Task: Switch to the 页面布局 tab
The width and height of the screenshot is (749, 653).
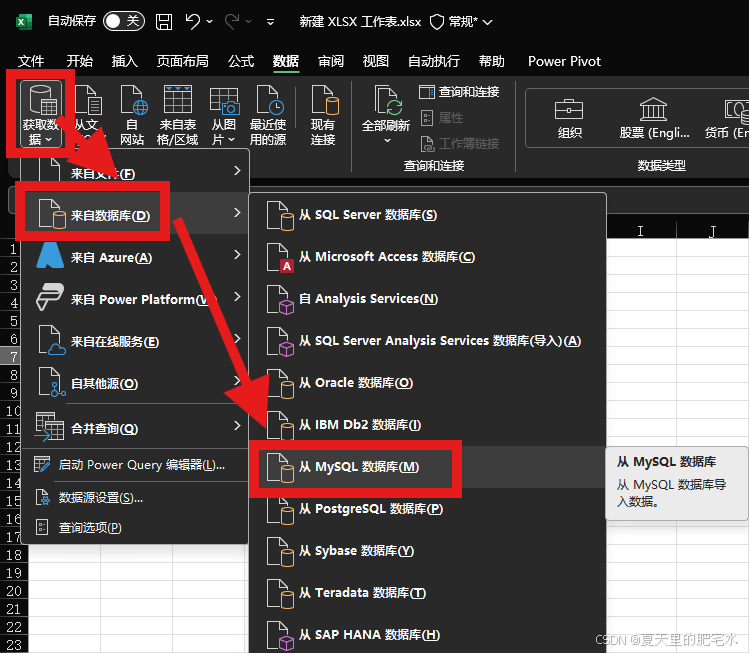Action: click(x=182, y=61)
